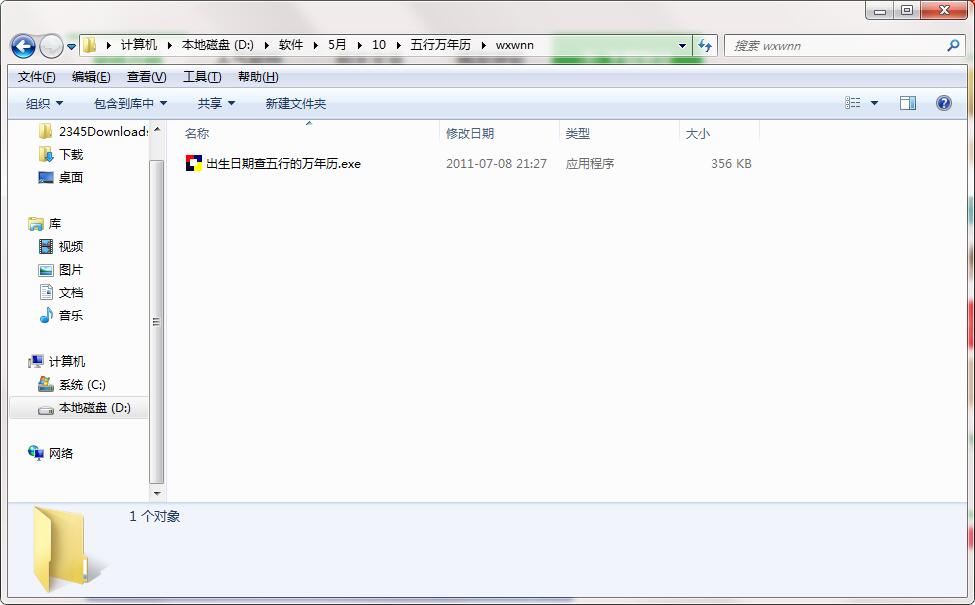Toggle the preview pane icon
The height and width of the screenshot is (605, 975).
click(908, 103)
